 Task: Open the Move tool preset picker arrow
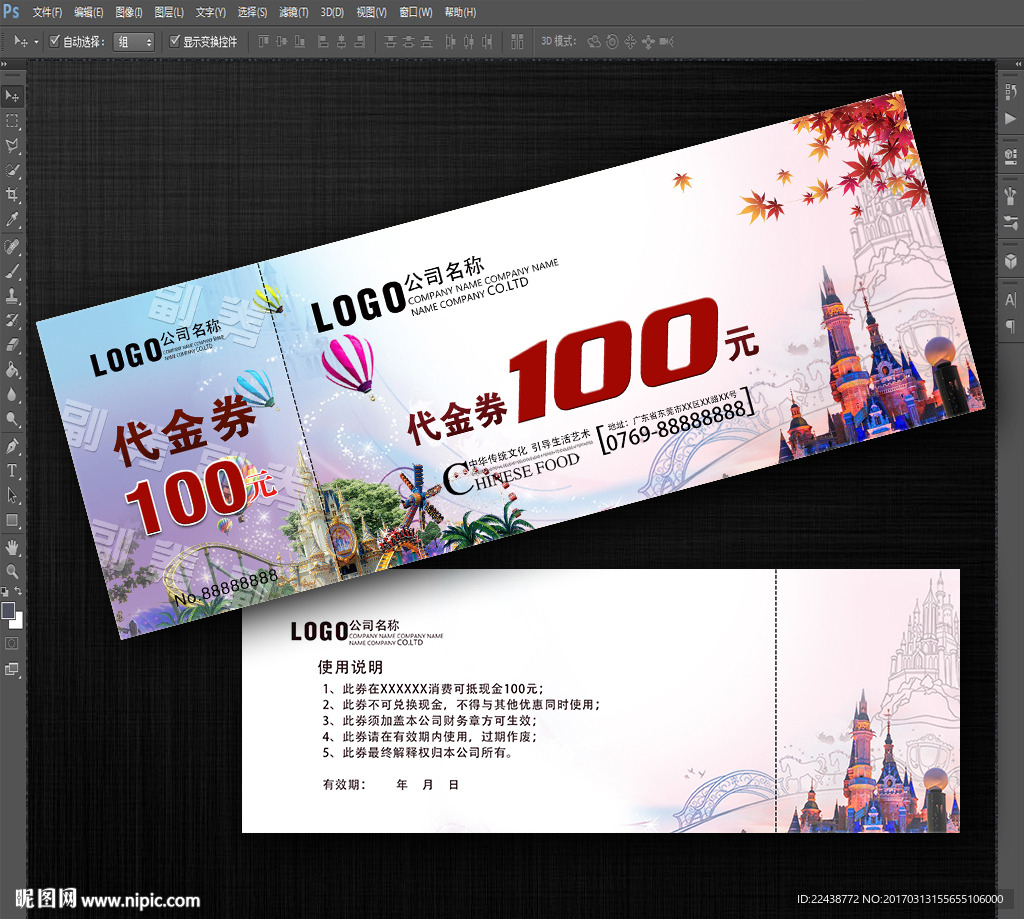click(x=36, y=42)
